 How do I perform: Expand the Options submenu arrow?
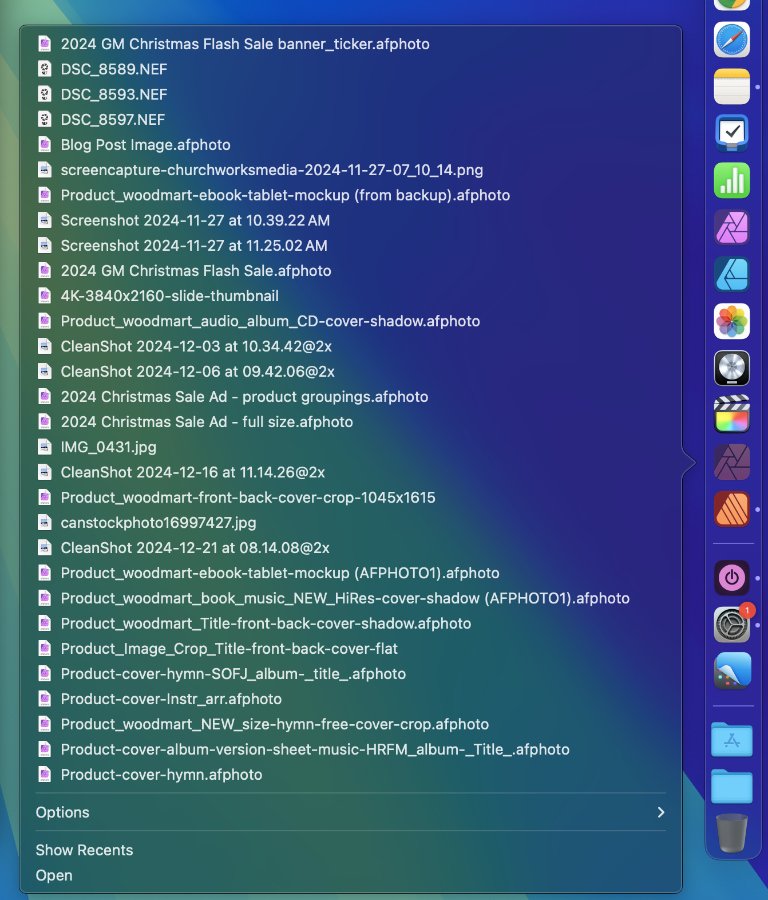point(661,812)
